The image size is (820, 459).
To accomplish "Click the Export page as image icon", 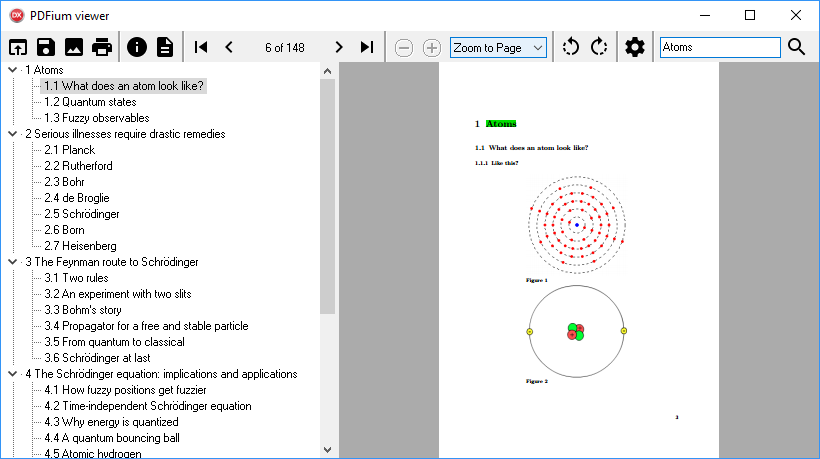I will tap(74, 47).
